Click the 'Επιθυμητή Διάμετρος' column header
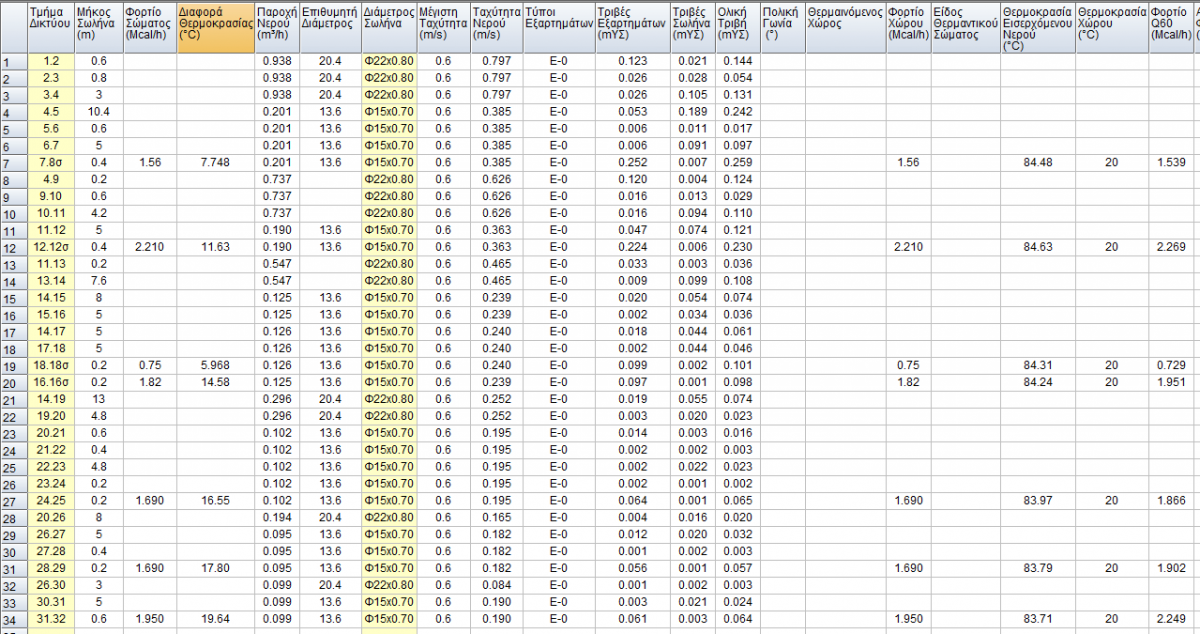Viewport: 1200px width, 634px height. pos(330,27)
